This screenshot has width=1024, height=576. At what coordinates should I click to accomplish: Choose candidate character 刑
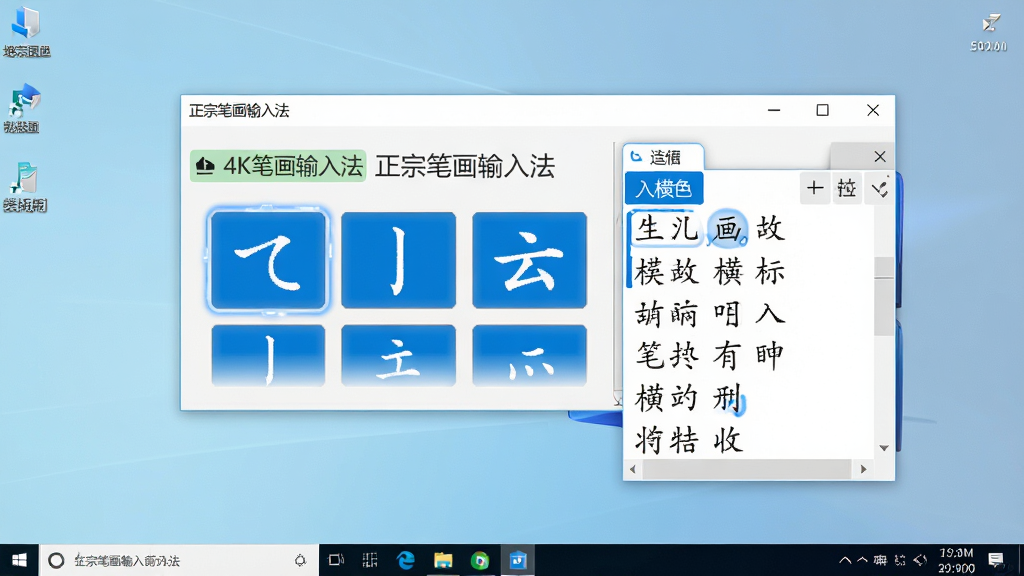pos(728,398)
